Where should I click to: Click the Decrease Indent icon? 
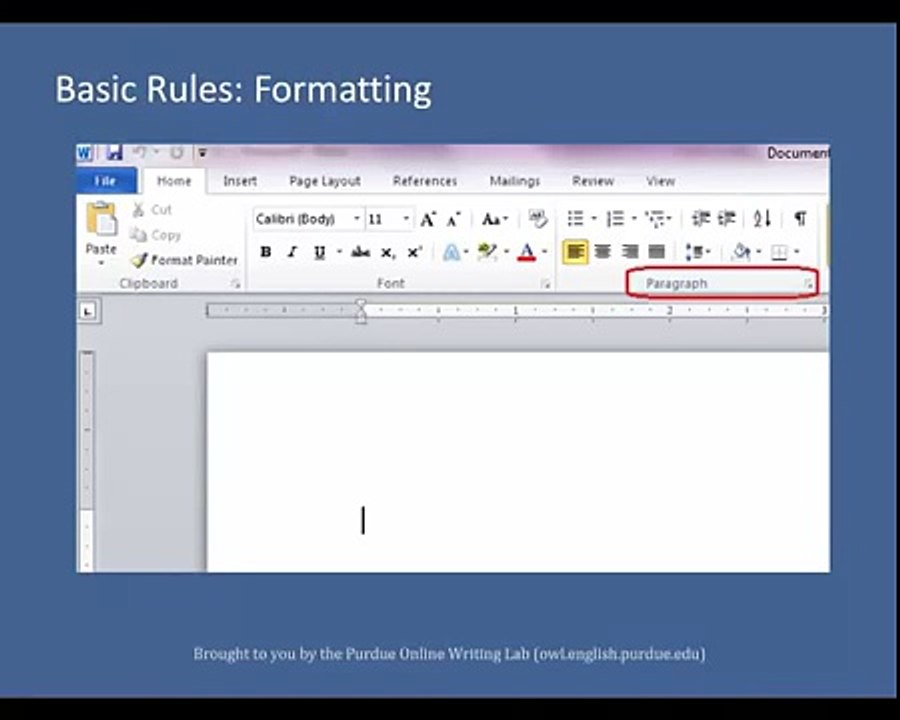(700, 219)
